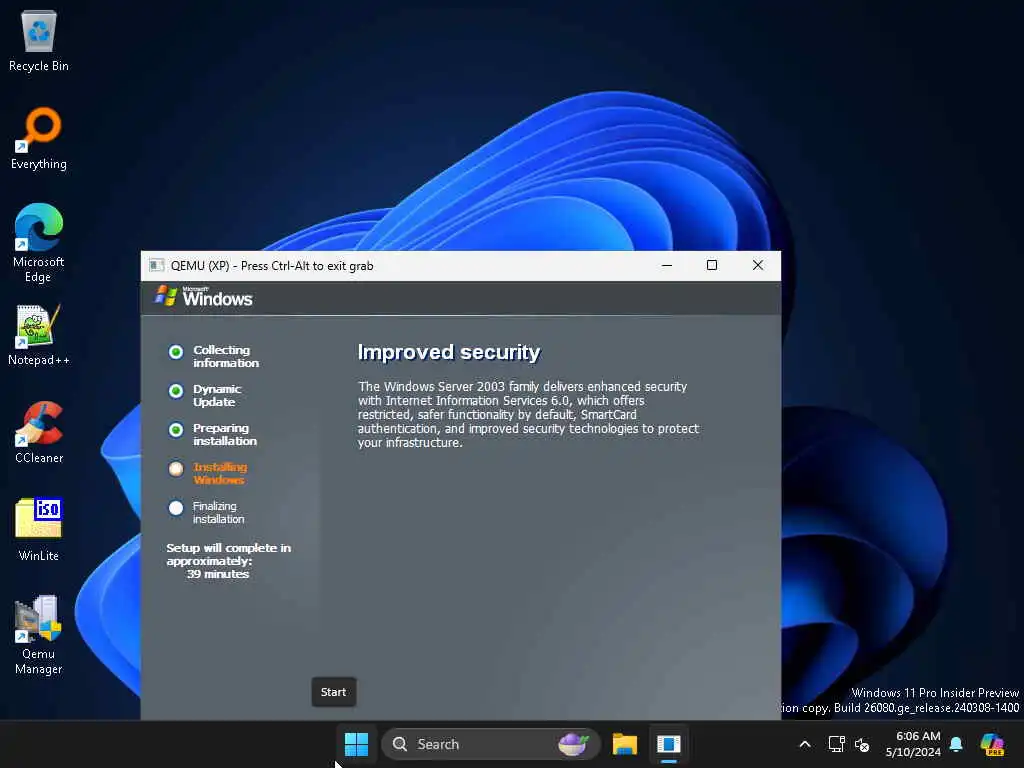
Task: Click the Search box in the taskbar
Action: [490, 744]
